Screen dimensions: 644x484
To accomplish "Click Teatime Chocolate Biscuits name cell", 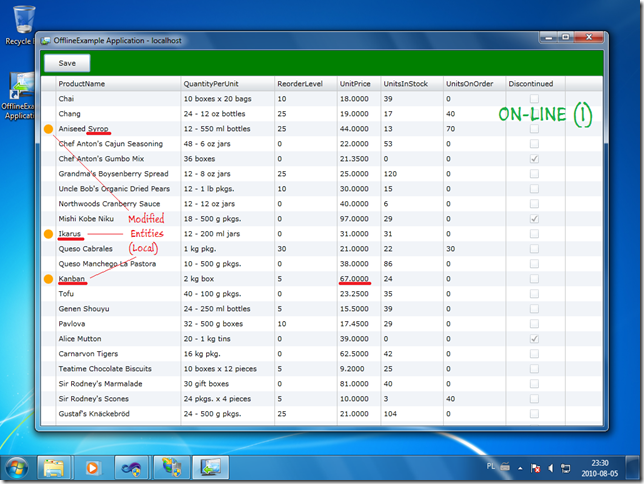I will tap(118, 369).
